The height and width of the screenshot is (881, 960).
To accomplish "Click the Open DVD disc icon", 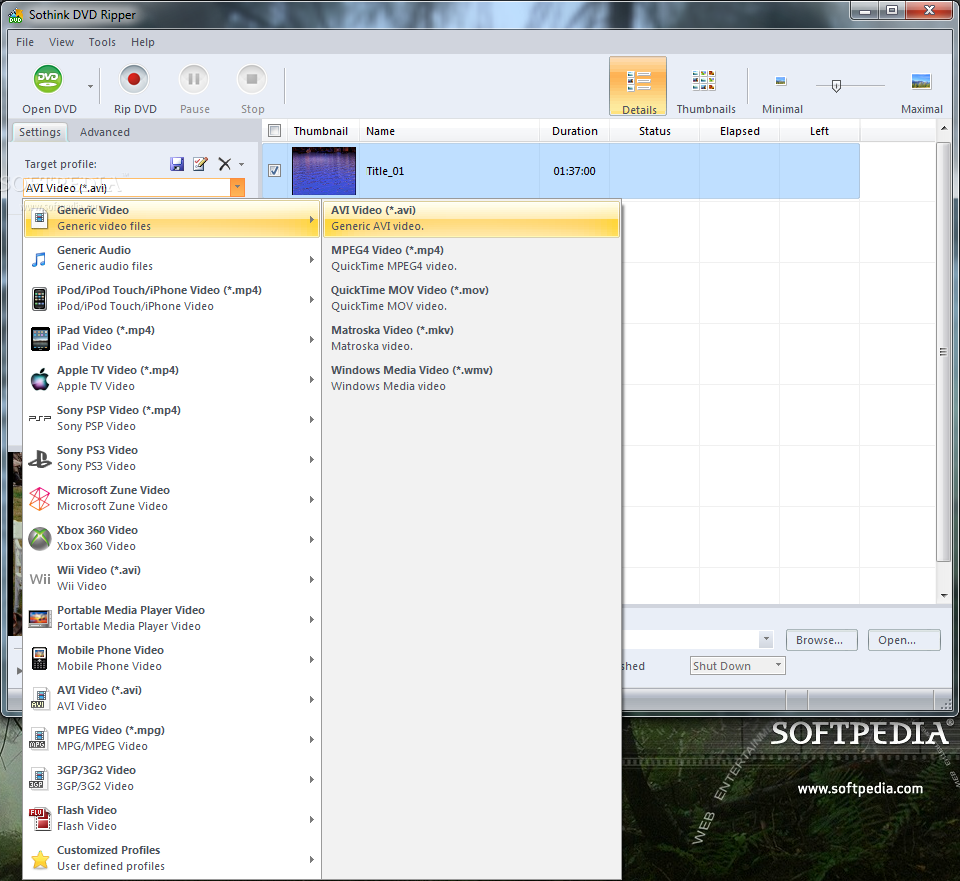I will (x=48, y=79).
